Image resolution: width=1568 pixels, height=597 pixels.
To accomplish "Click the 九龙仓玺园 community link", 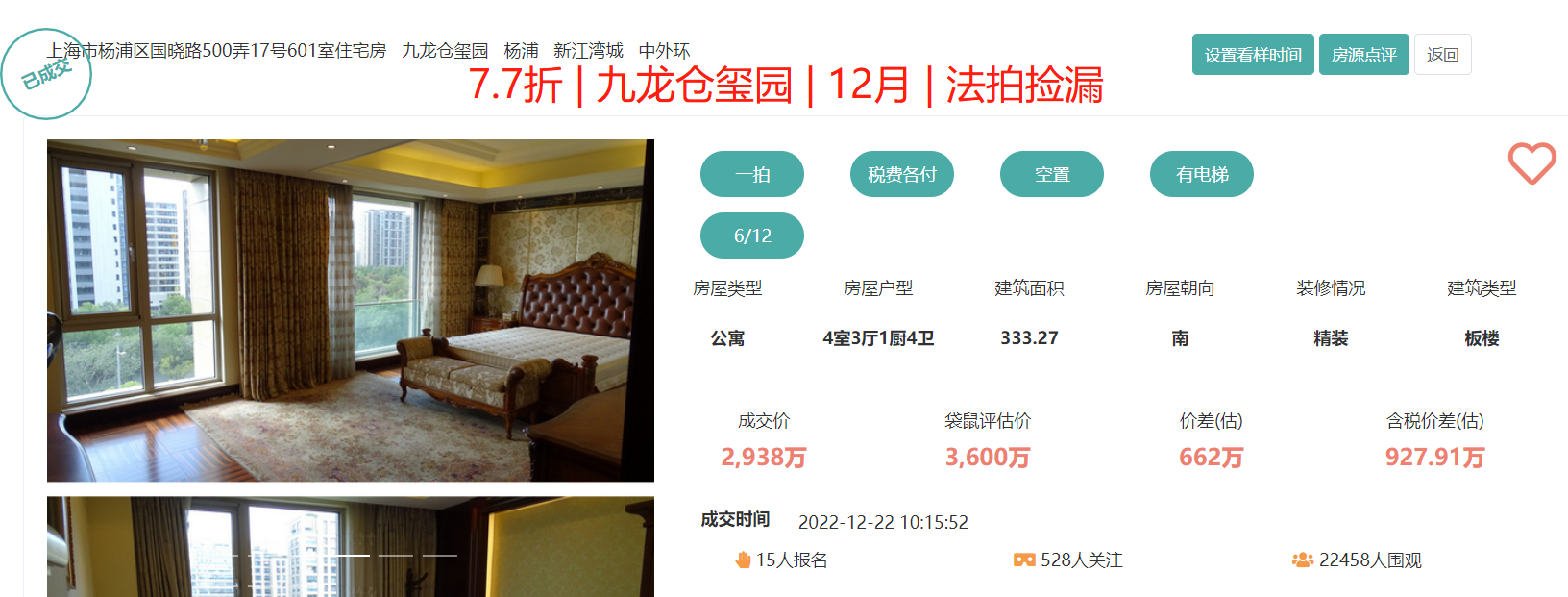I will pos(445,51).
